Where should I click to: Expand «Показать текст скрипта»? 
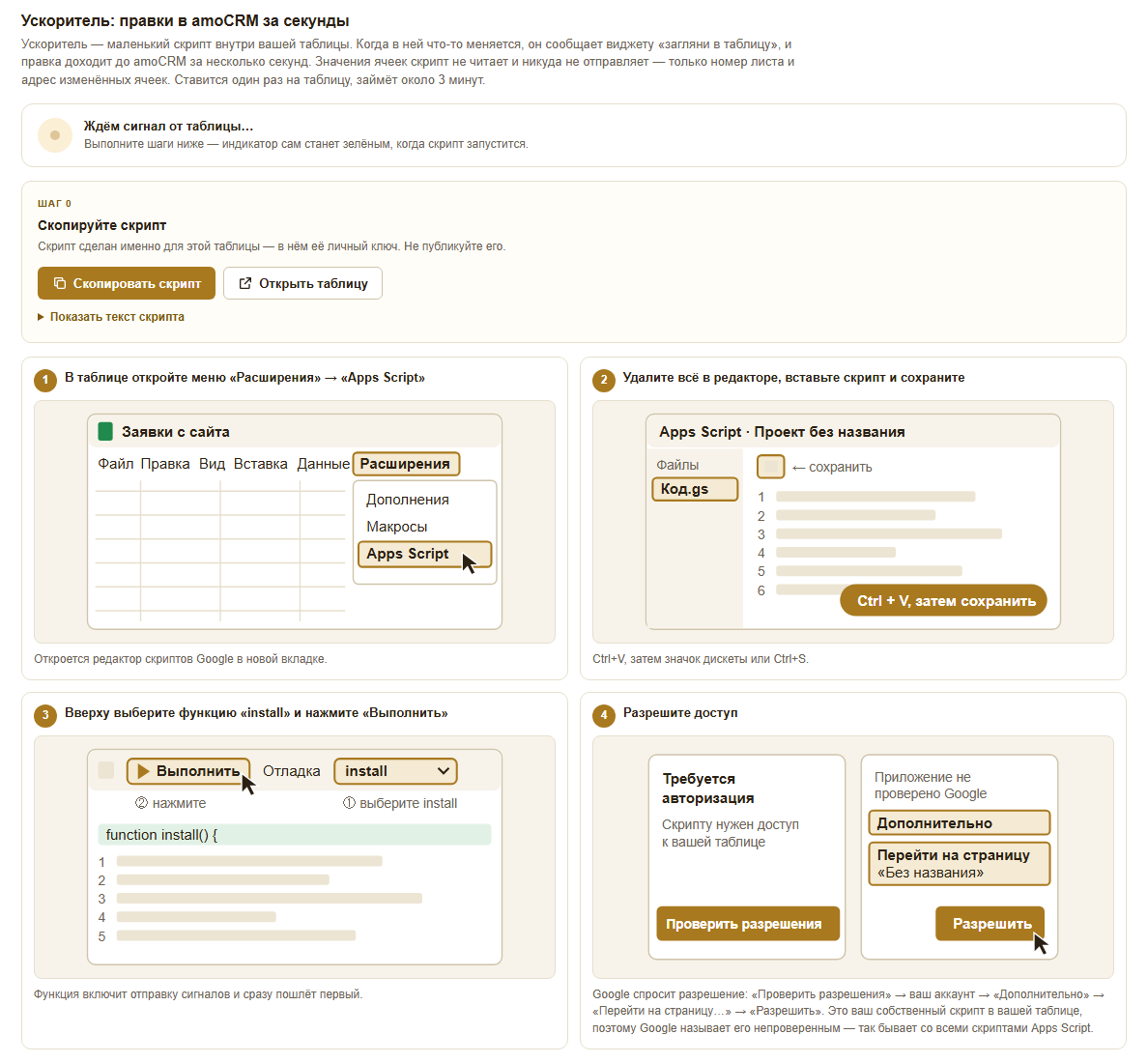(110, 317)
